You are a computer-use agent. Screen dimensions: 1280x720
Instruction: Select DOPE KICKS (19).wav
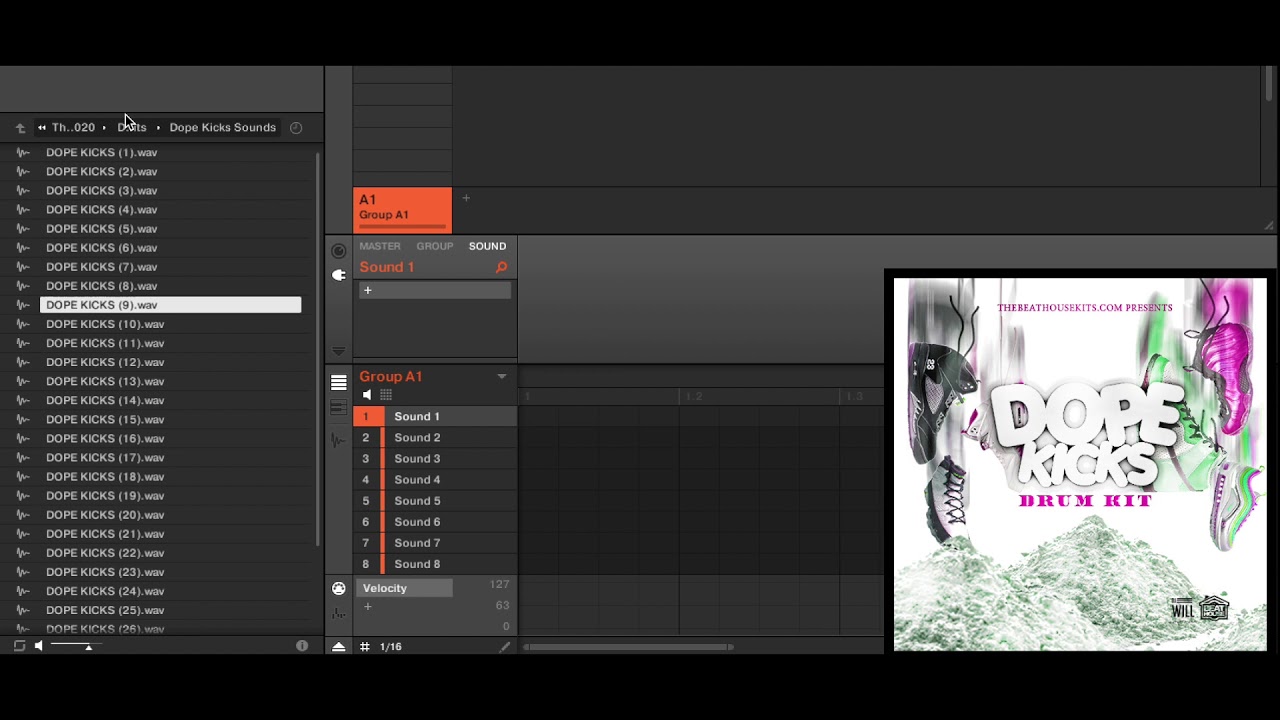click(x=105, y=496)
